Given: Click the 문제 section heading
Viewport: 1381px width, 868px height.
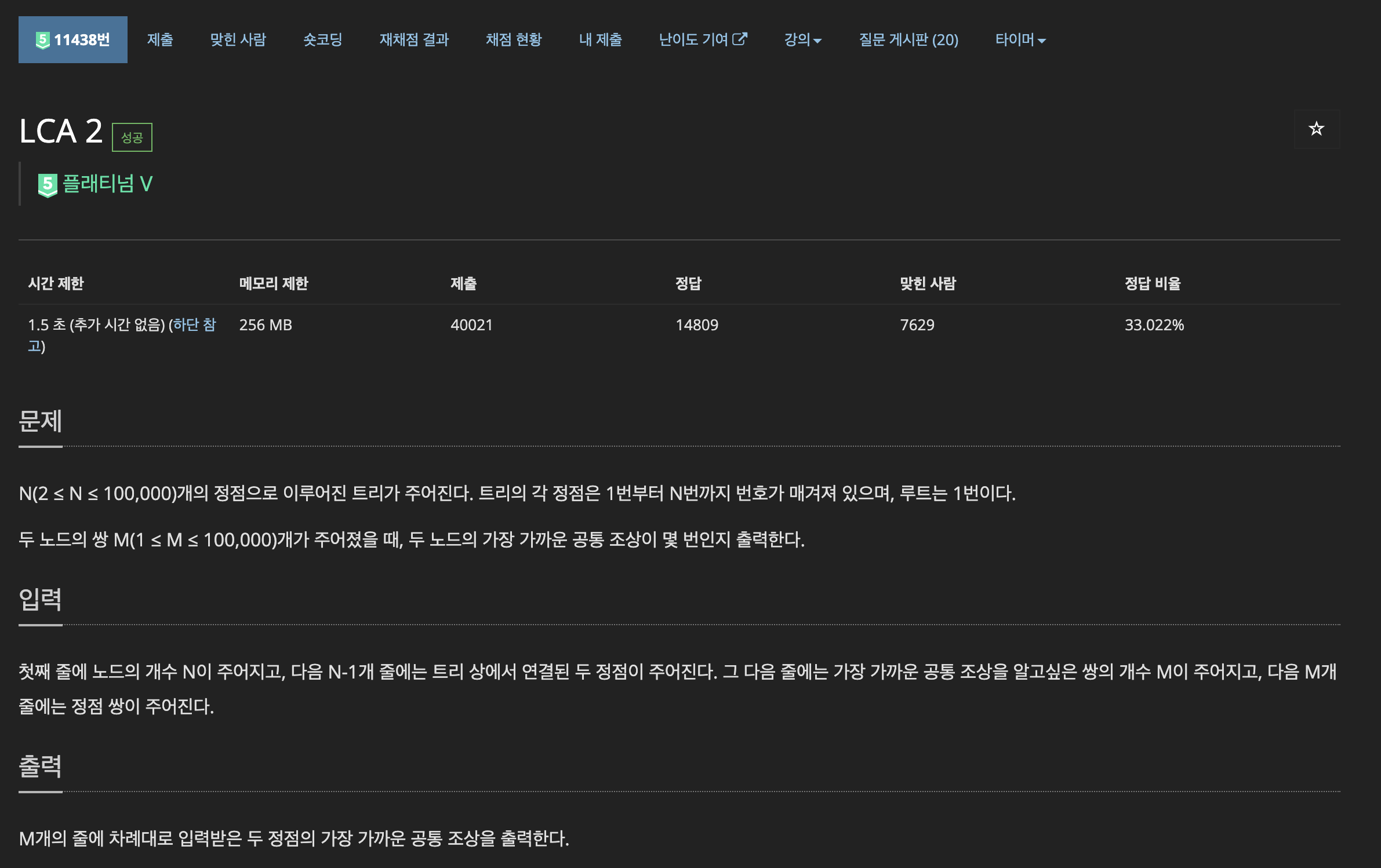Looking at the screenshot, I should coord(40,421).
